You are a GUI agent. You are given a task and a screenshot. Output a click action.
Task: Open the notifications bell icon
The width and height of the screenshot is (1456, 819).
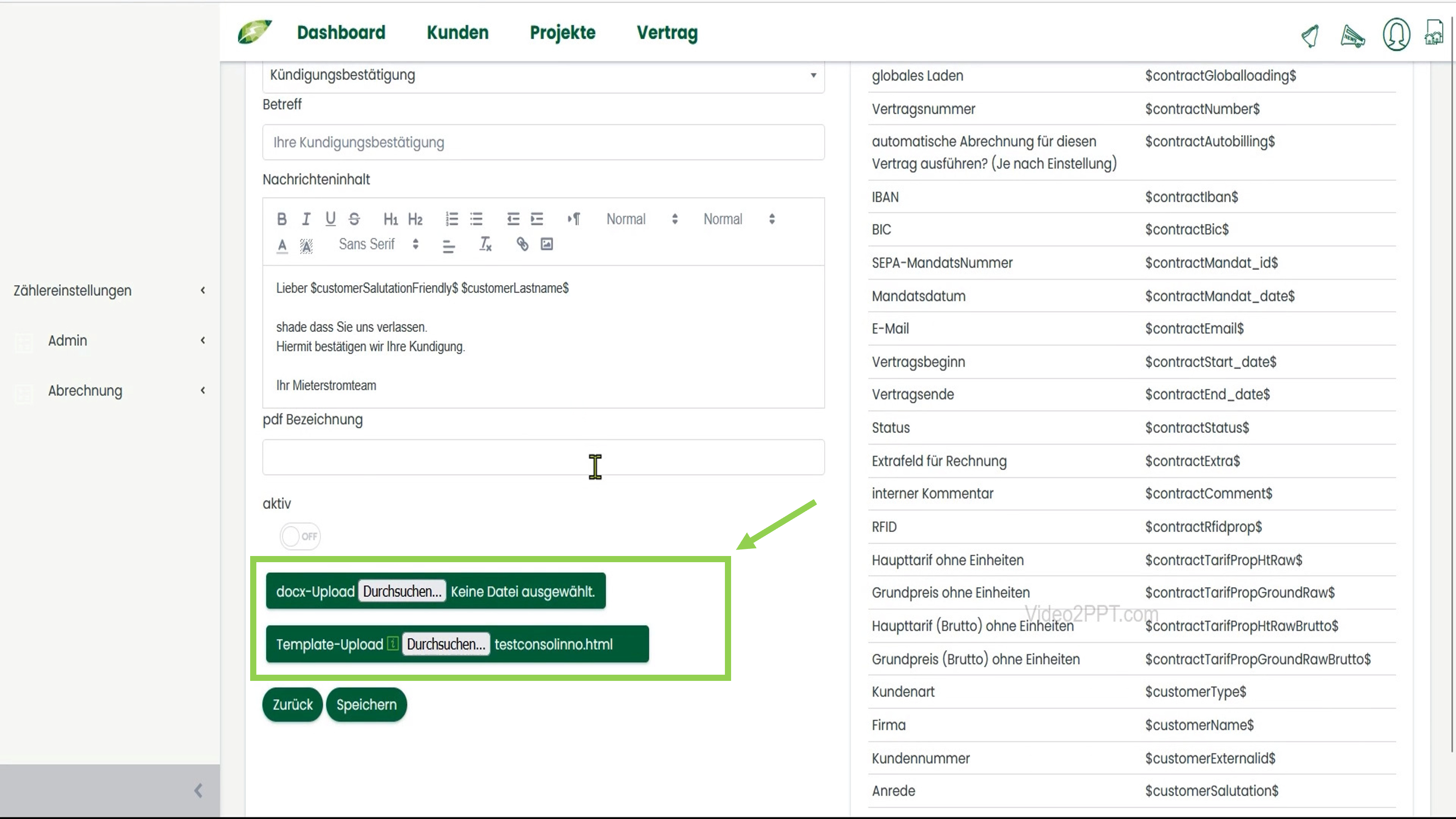(1310, 35)
